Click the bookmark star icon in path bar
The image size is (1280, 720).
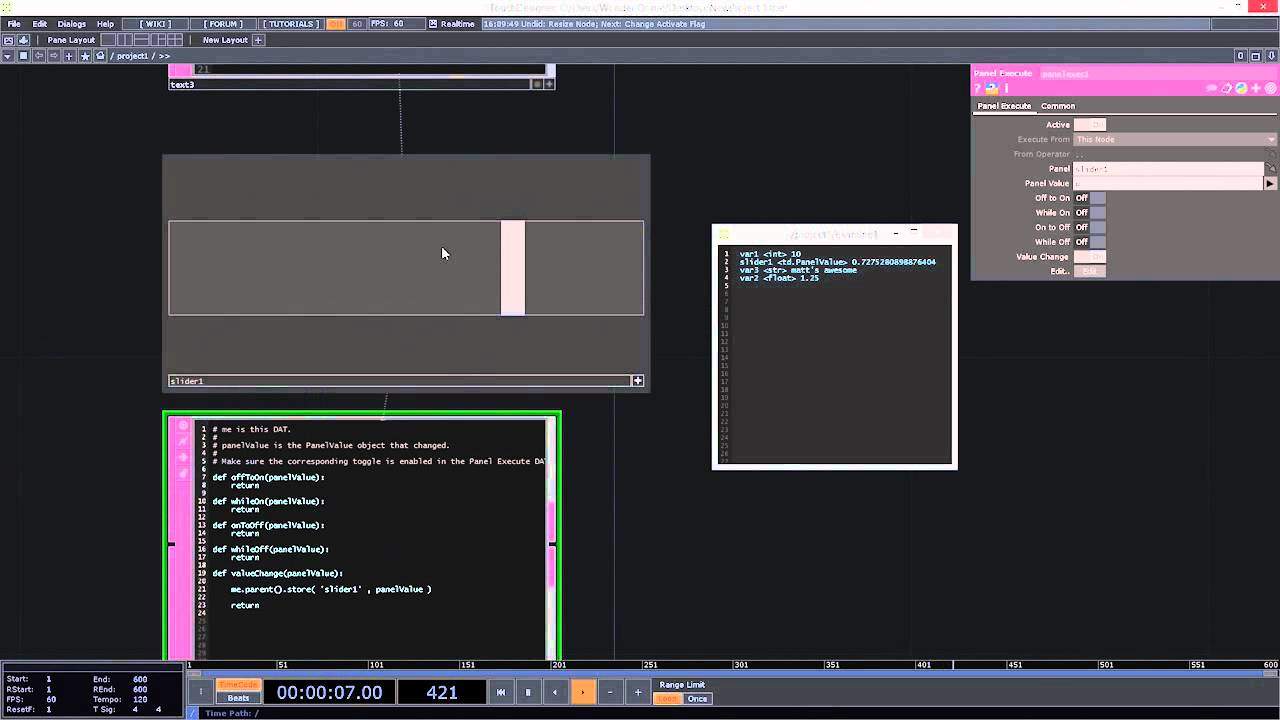coord(84,56)
